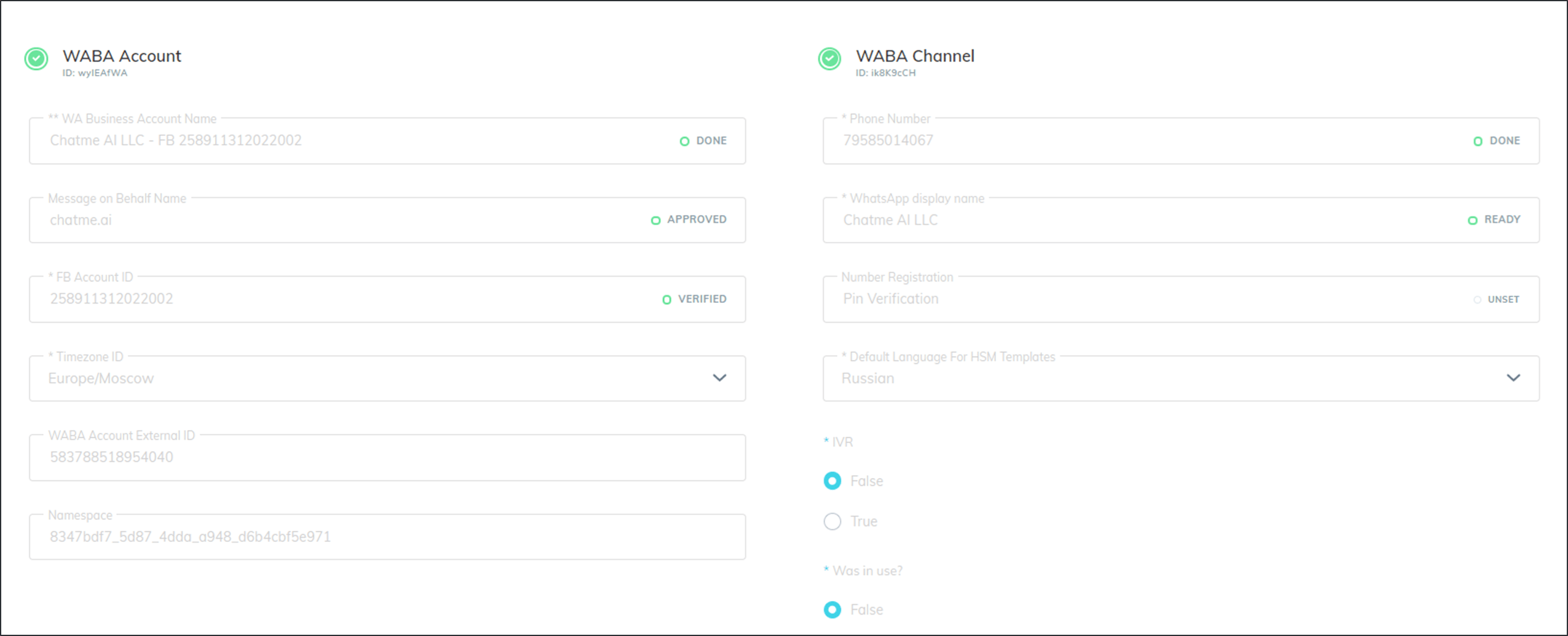Screen dimensions: 1568x636
Task: Click the READY status indicator for display name
Action: (x=1472, y=220)
